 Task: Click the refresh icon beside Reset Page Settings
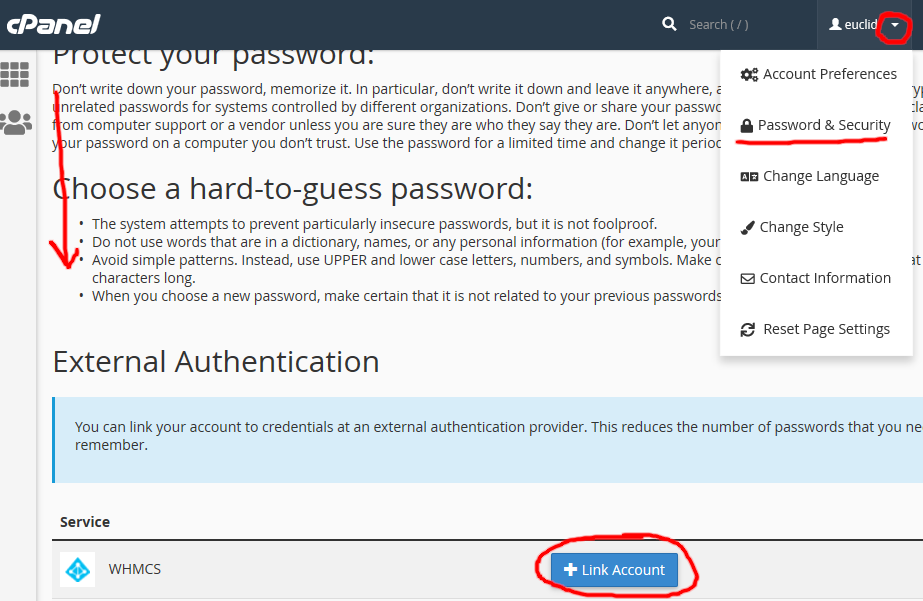click(x=748, y=328)
